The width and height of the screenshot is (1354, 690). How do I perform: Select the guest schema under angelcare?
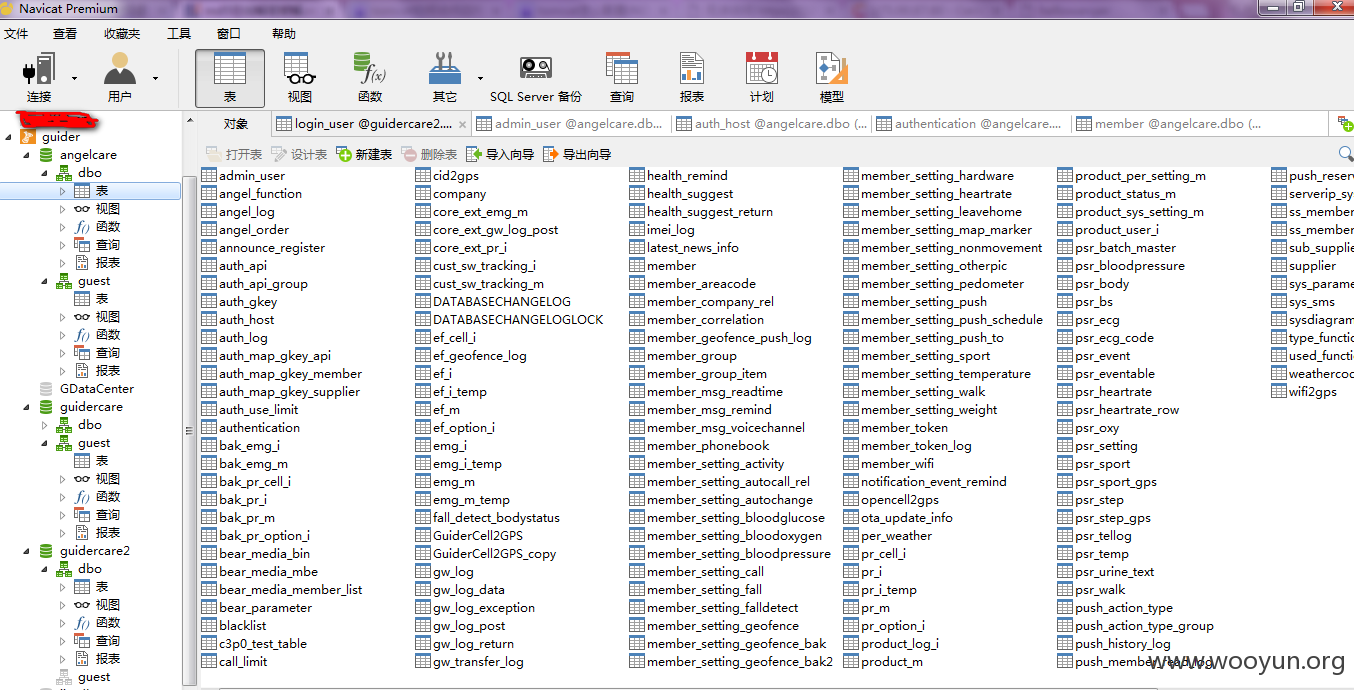click(84, 281)
